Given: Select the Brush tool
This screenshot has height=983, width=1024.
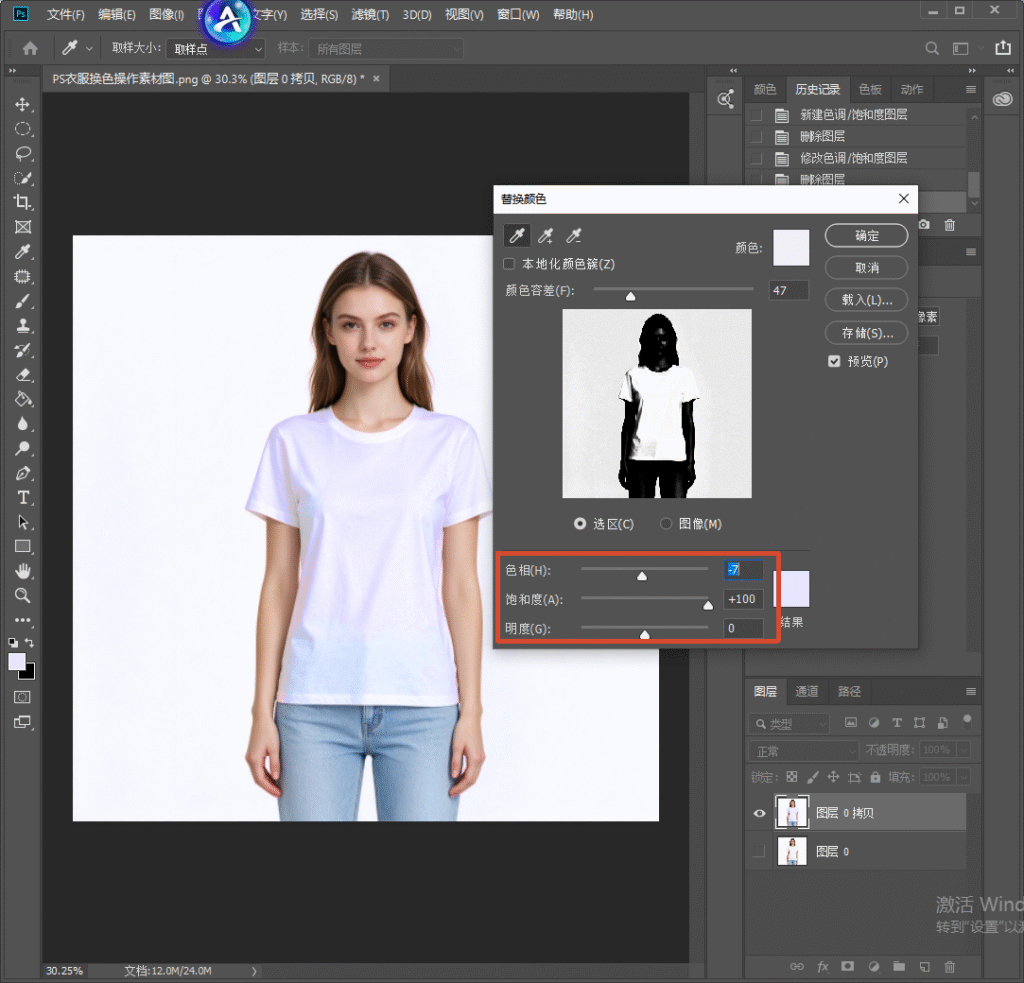Looking at the screenshot, I should [23, 301].
